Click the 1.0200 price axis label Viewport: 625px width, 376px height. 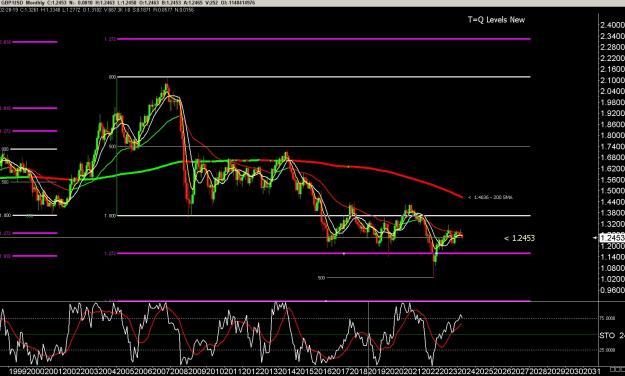point(612,279)
